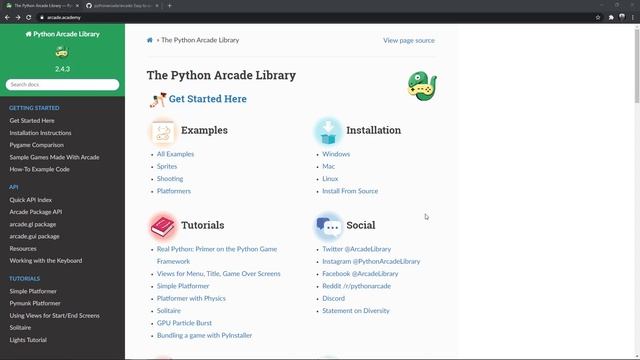The width and height of the screenshot is (640, 360).
Task: Open the Windows installation link
Action: (336, 154)
